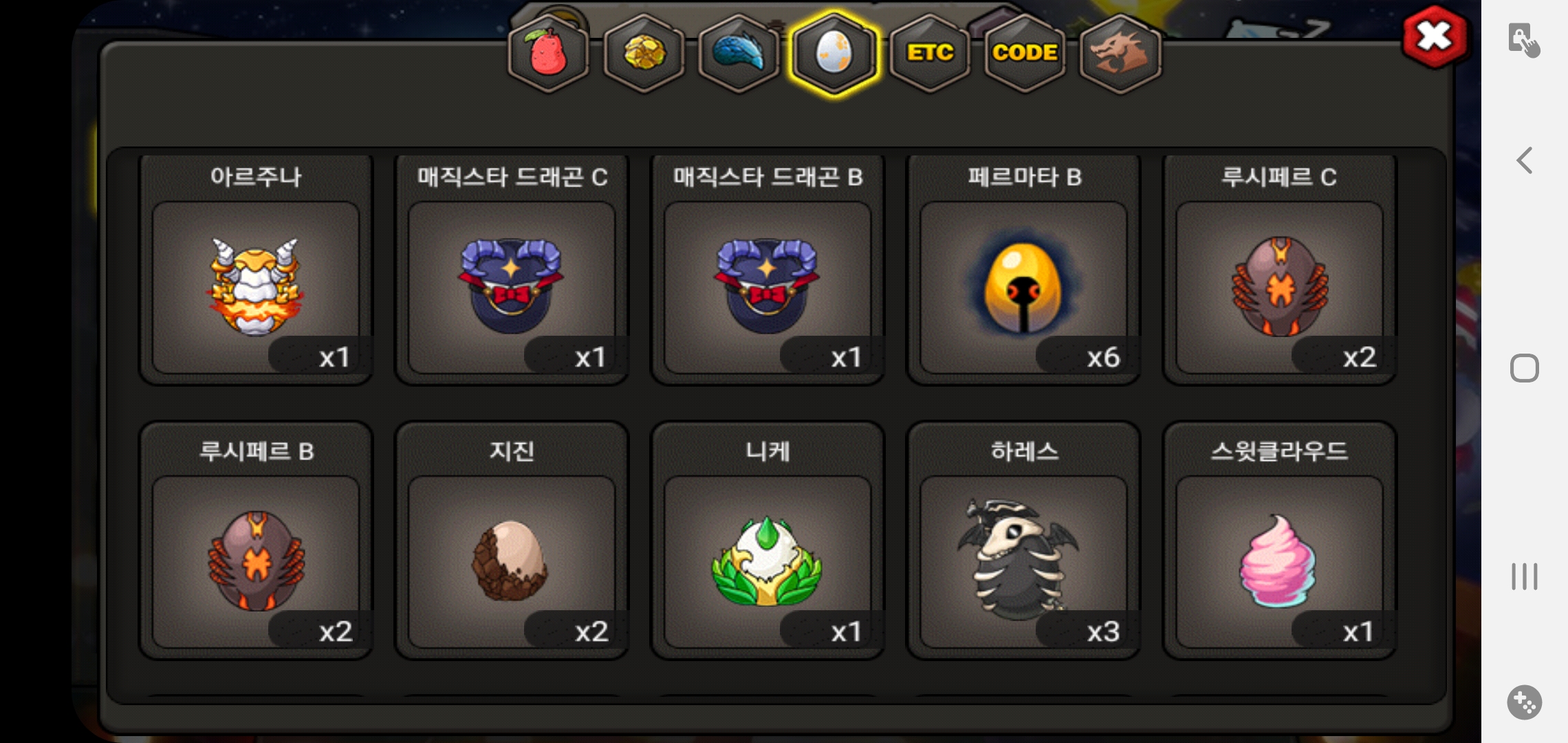This screenshot has width=1568, height=743.
Task: Choose the 페르마타 B golden egg
Action: click(1023, 270)
